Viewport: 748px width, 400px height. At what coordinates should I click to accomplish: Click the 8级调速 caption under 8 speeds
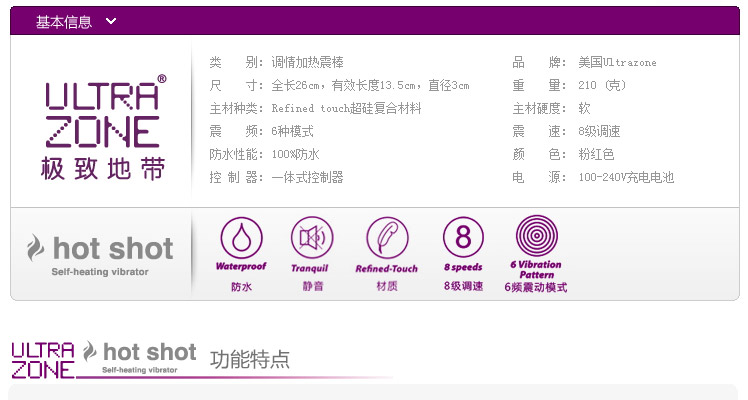463,286
